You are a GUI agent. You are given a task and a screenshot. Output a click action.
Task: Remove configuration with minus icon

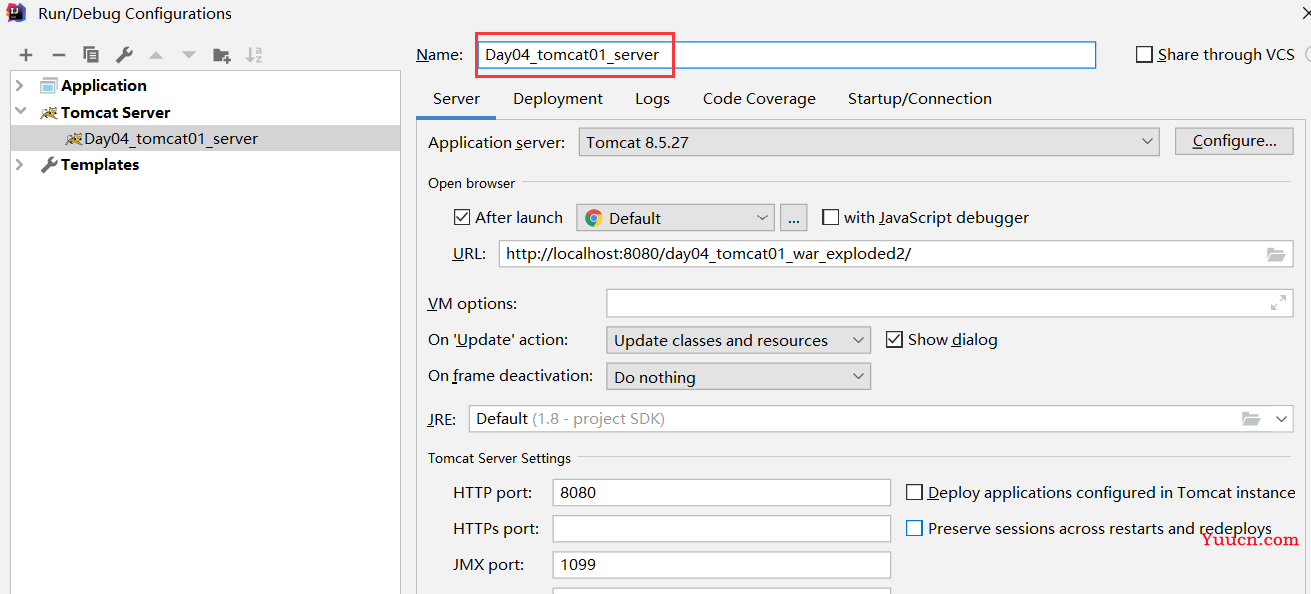click(59, 55)
